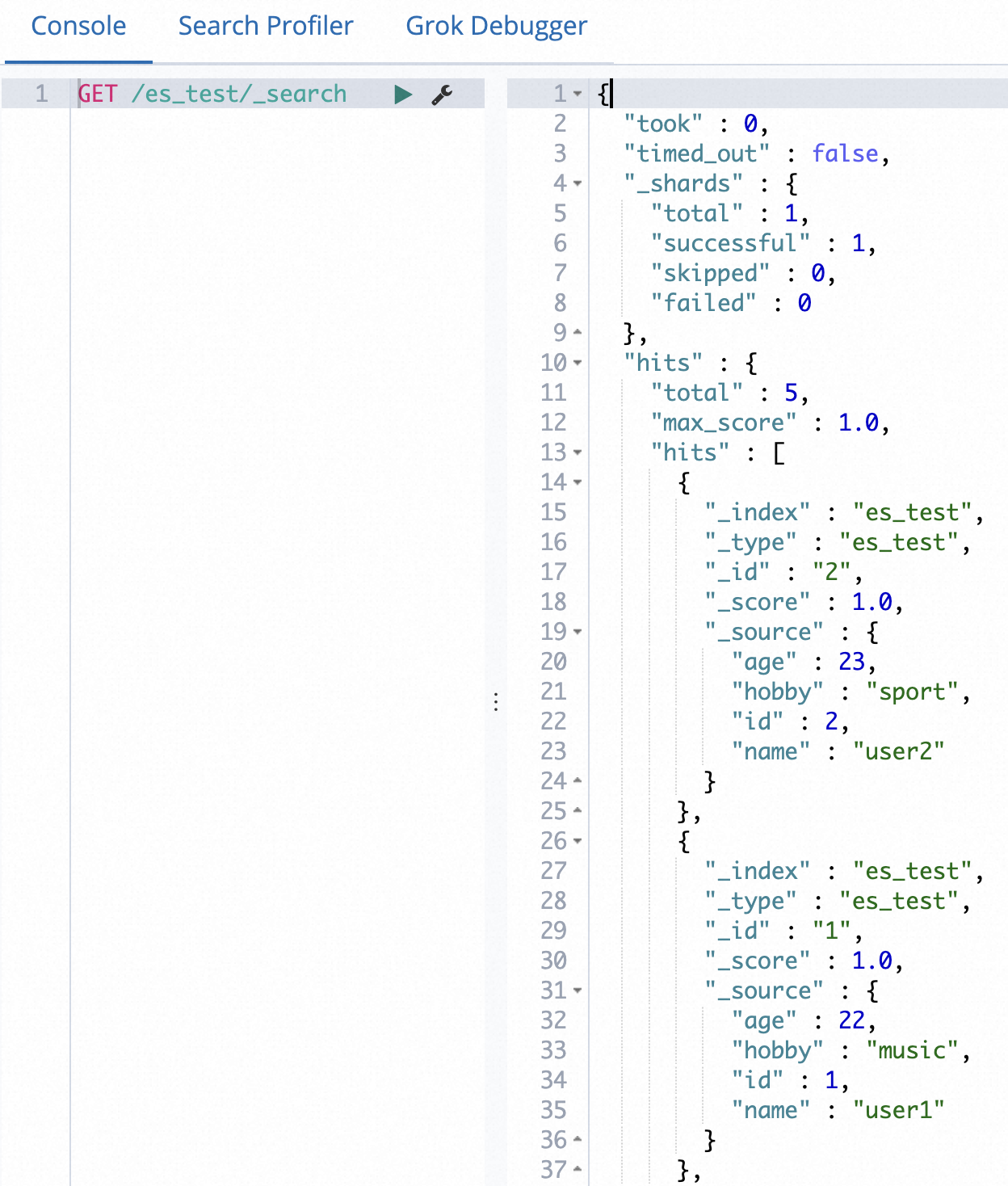Click the "skipped" key under _shards

710,273
